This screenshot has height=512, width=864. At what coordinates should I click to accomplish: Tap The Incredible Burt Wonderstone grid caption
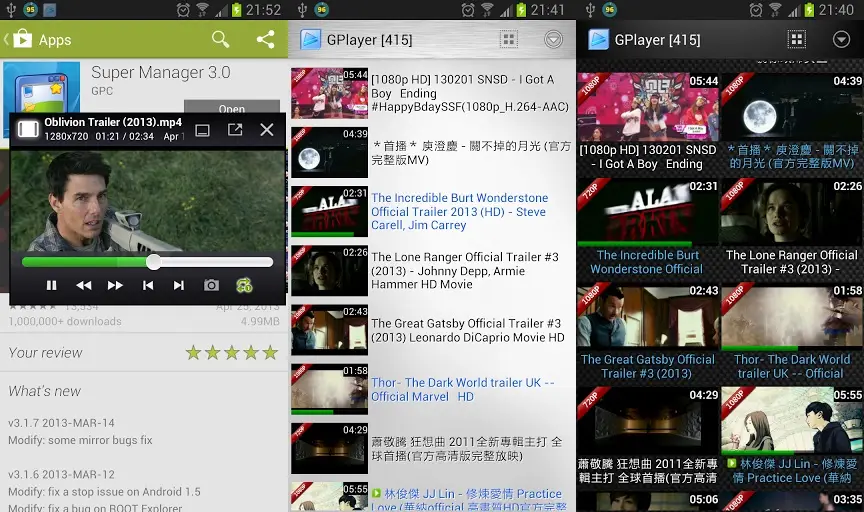[647, 262]
